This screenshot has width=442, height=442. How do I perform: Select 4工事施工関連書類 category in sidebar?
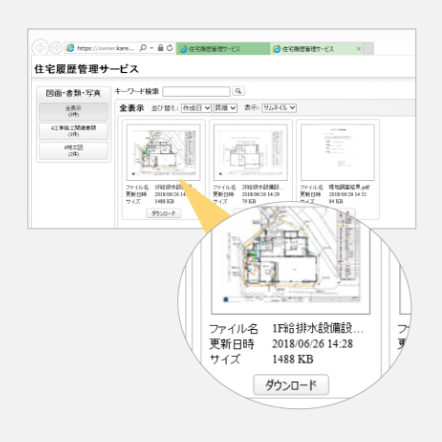pos(73,131)
